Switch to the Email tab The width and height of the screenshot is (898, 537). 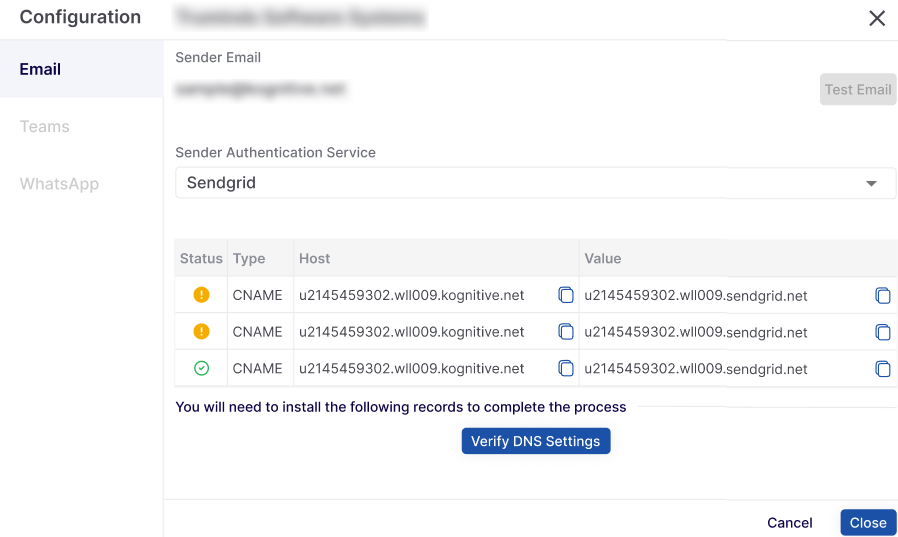pos(41,69)
